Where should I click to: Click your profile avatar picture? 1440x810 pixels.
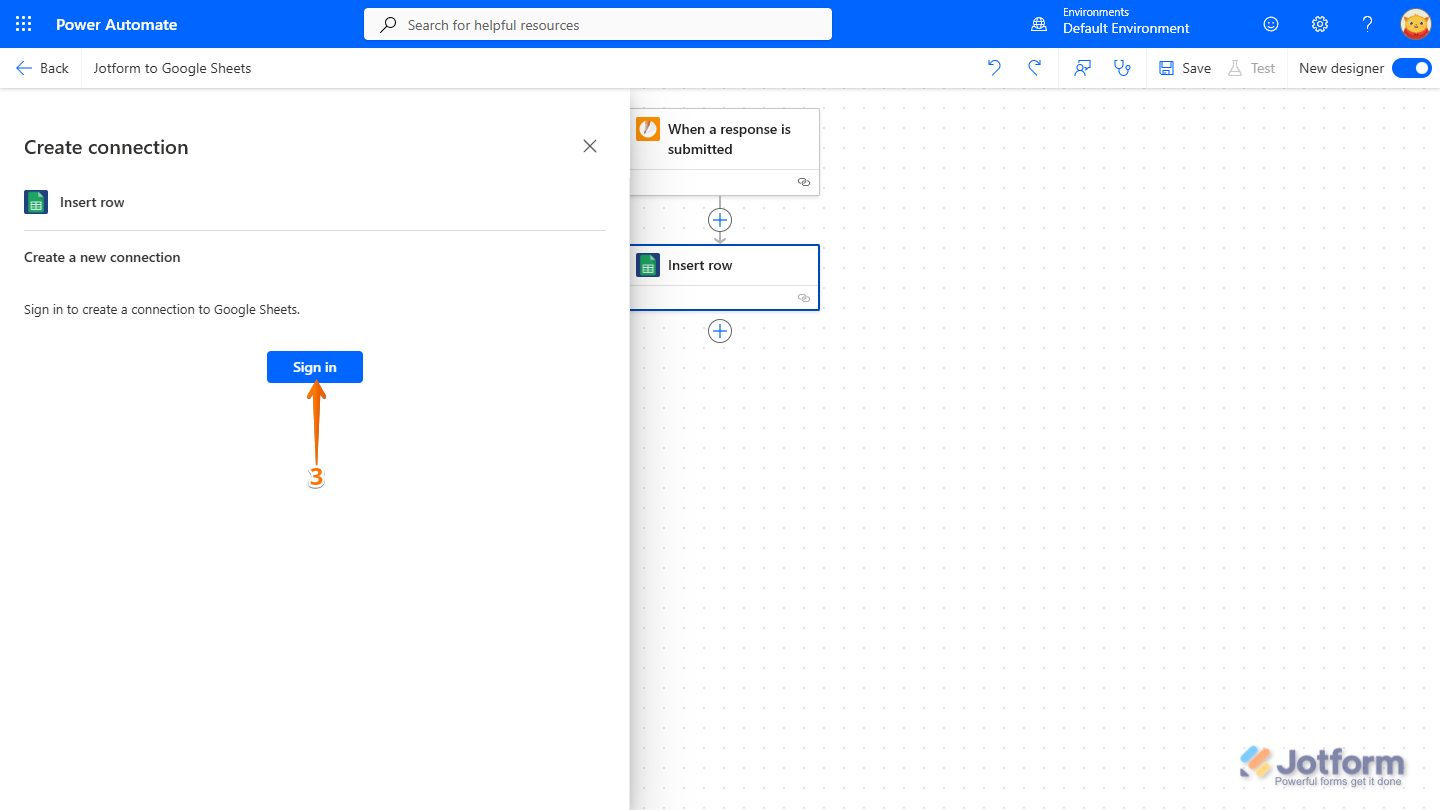pos(1415,24)
